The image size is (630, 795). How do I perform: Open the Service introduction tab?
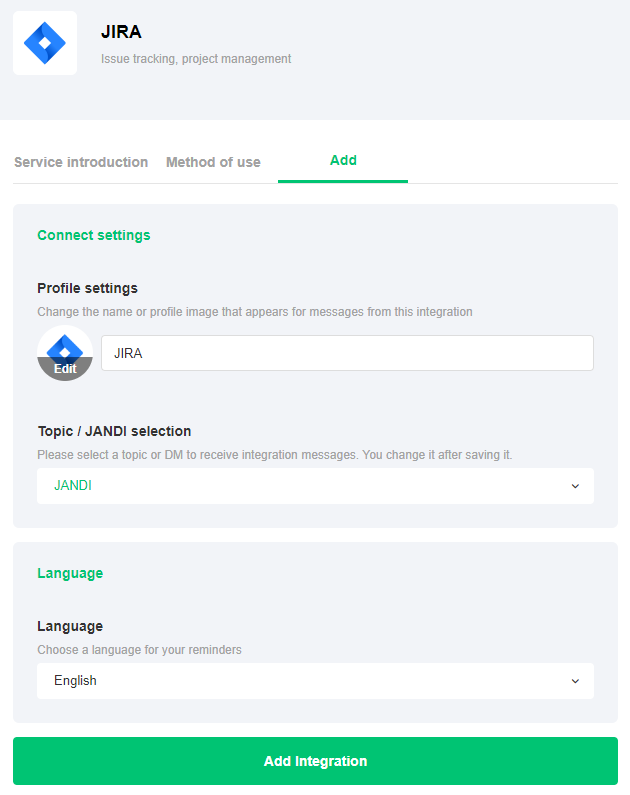(81, 162)
